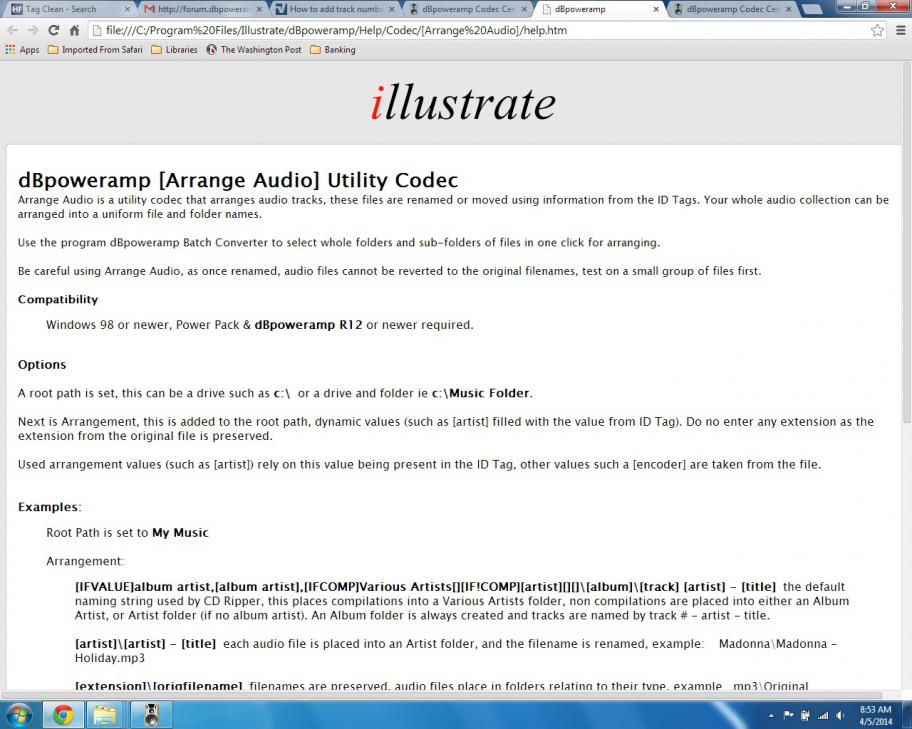Expand the Banking bookmarks folder
This screenshot has width=912, height=729.
(x=333, y=50)
